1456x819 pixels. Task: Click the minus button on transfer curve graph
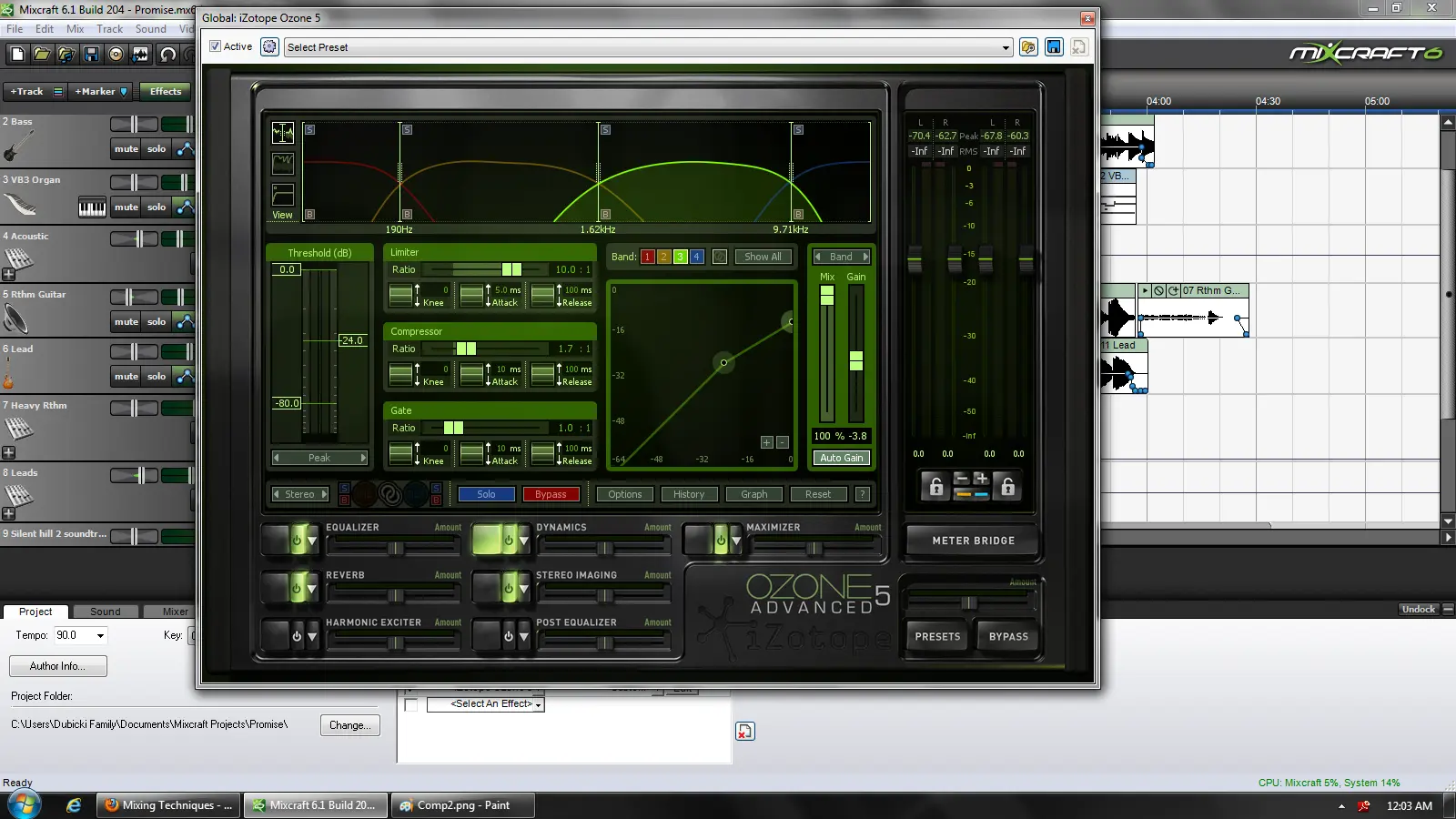(x=783, y=442)
